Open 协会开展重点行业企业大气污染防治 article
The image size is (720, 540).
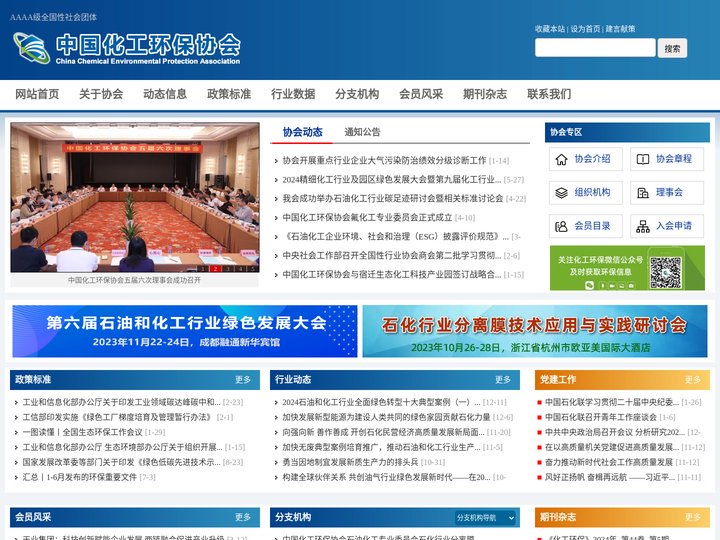tap(384, 161)
